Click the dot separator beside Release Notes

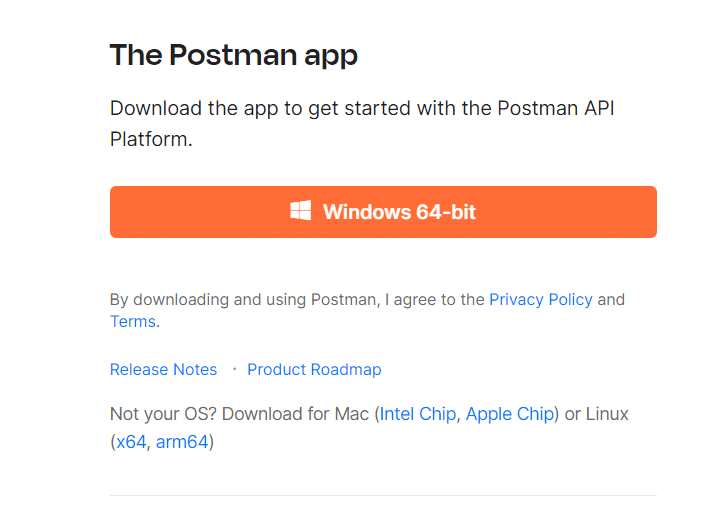[234, 368]
